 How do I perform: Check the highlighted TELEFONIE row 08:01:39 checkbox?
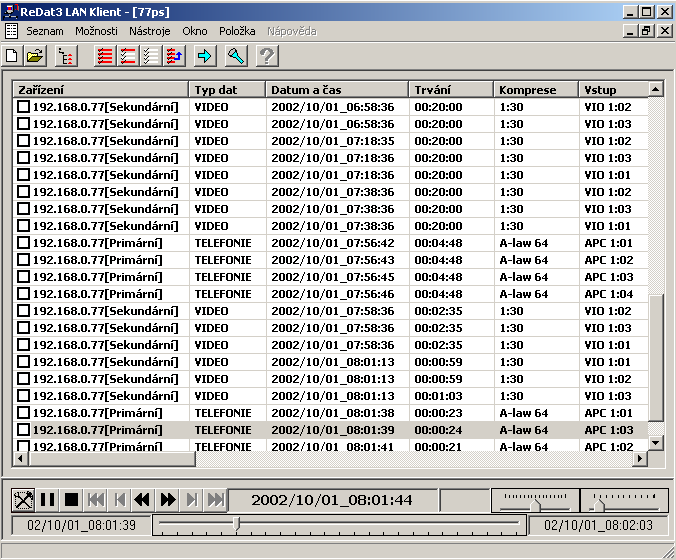coord(23,430)
